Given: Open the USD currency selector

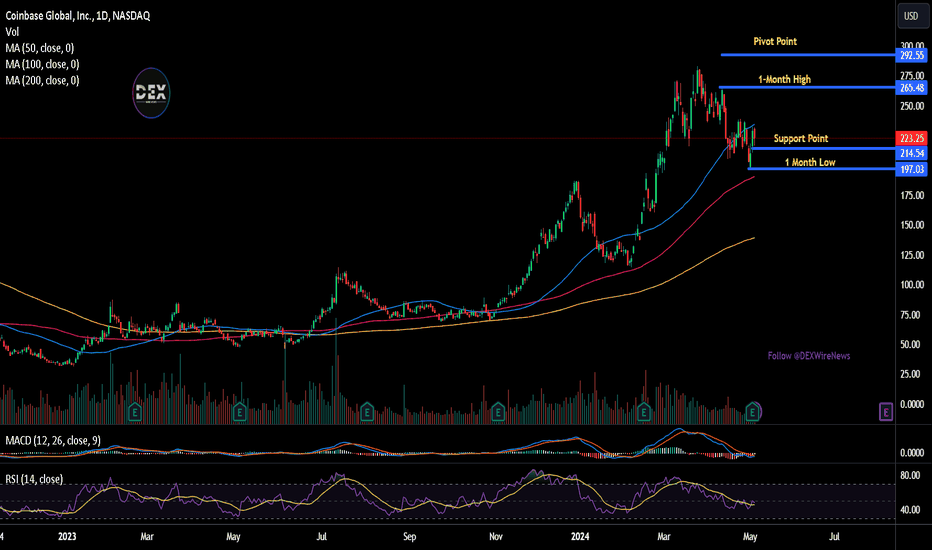Looking at the screenshot, I should click(x=912, y=16).
